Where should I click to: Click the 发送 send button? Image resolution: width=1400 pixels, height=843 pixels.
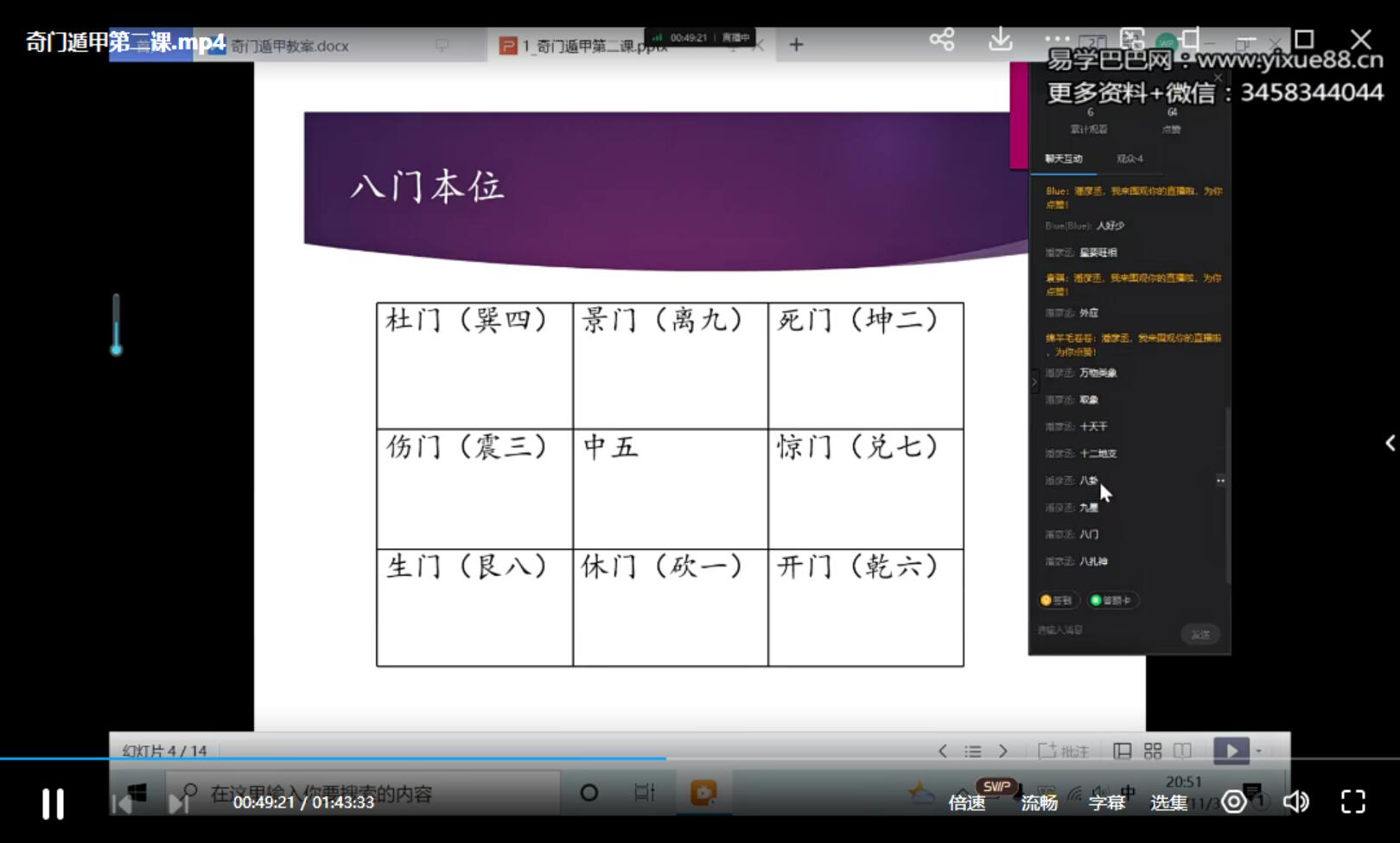(1200, 634)
